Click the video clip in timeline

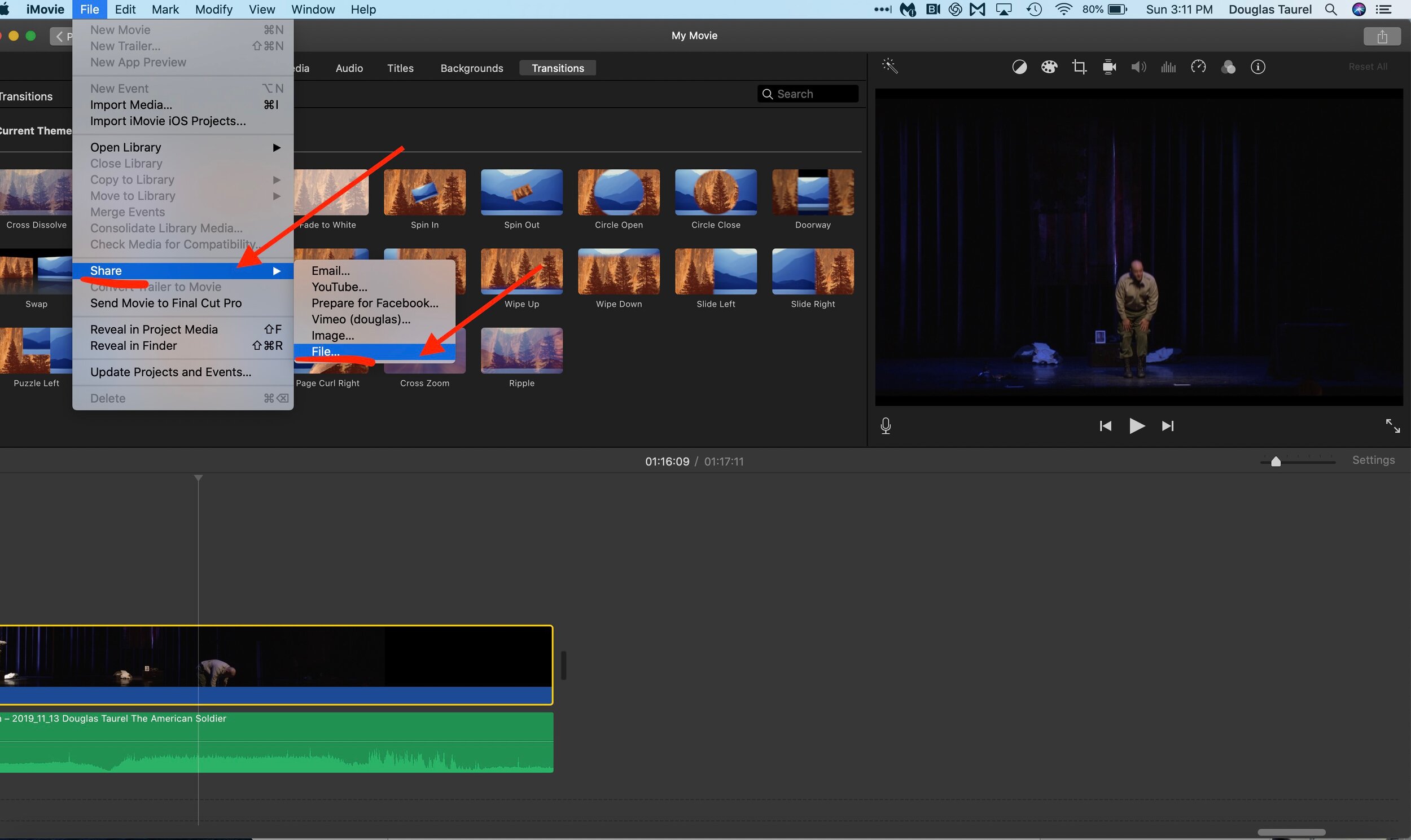276,665
